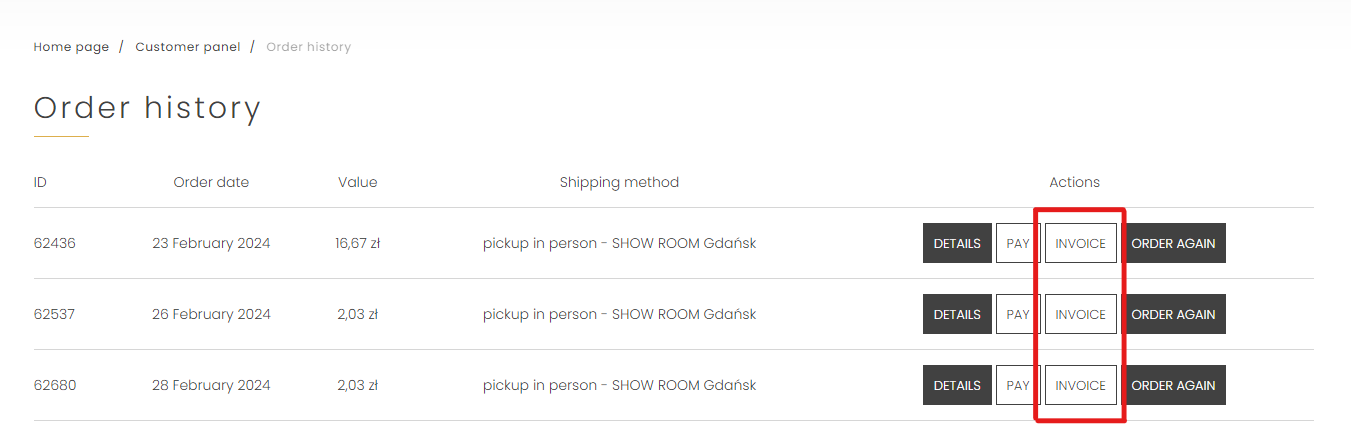Click order ID 62680 in the table

[54, 385]
